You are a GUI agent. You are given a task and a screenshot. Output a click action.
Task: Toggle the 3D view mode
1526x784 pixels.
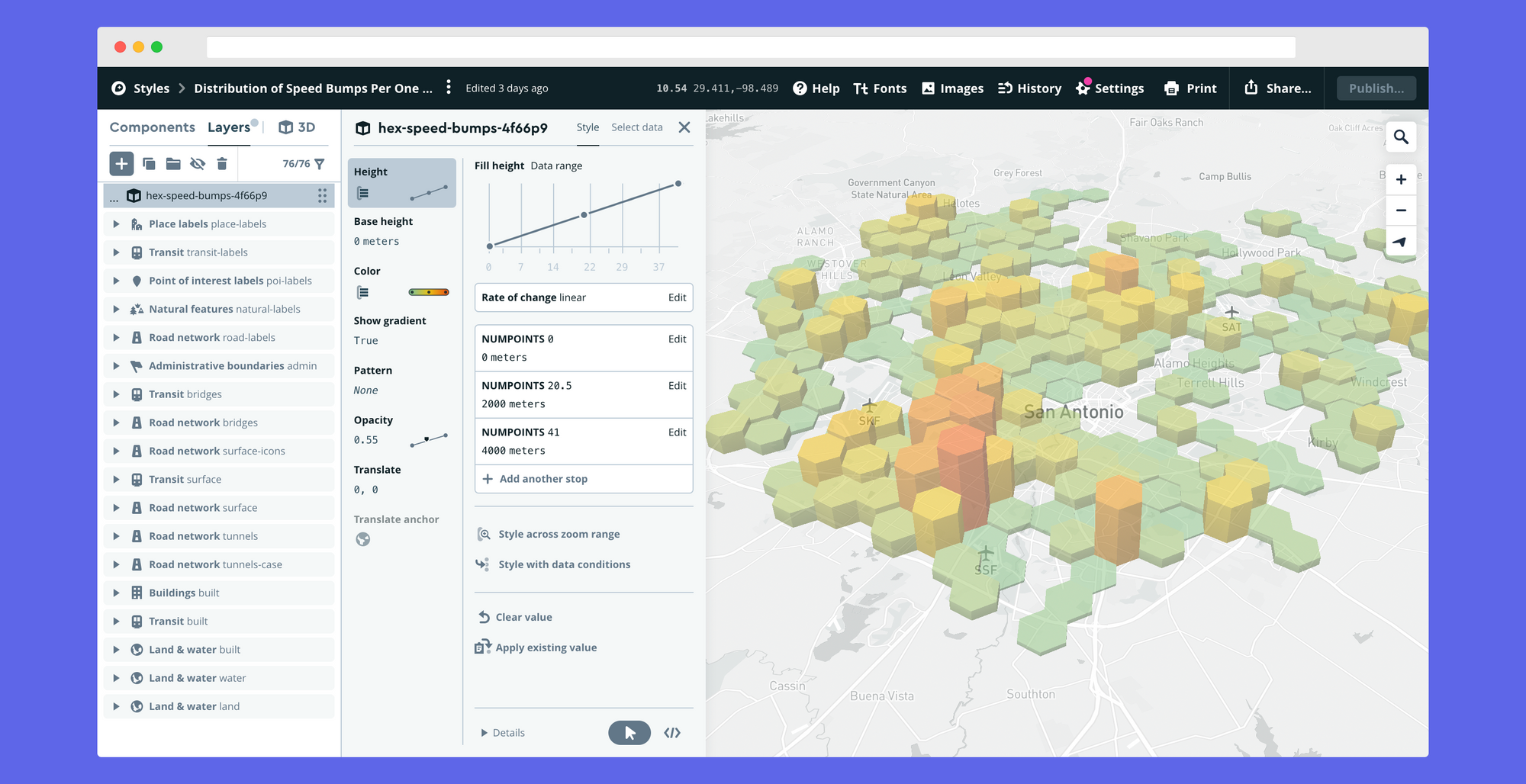(297, 127)
